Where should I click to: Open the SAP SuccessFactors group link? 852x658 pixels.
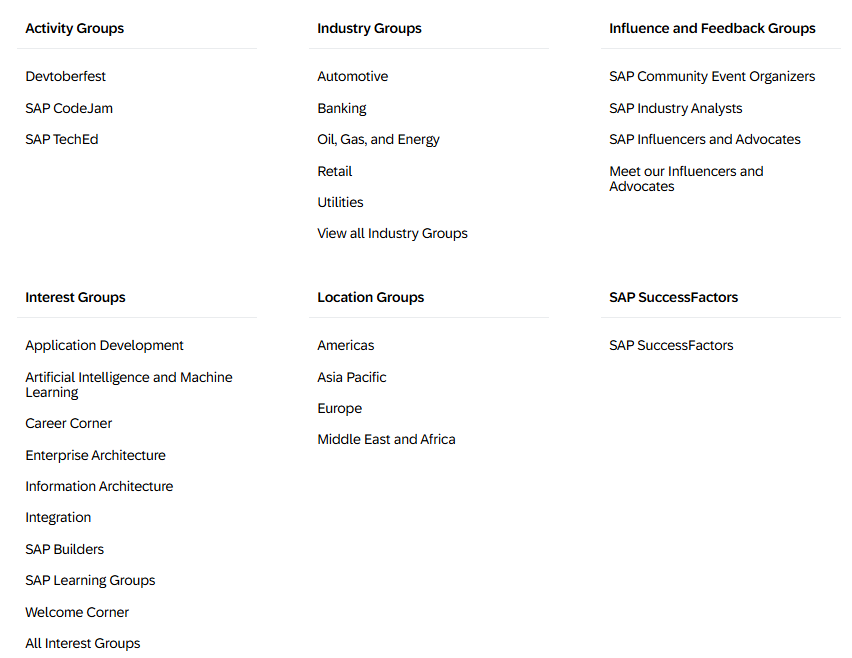point(671,346)
